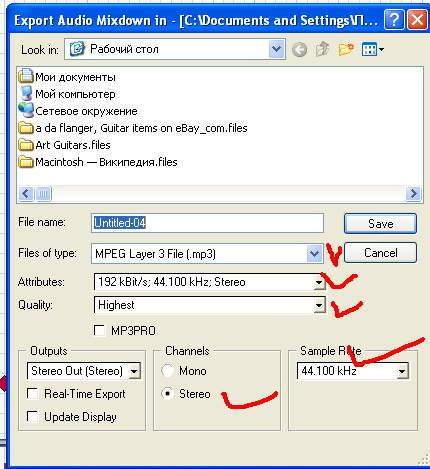Expand the Files of type dropdown
430x469 pixels.
pyautogui.click(x=315, y=254)
